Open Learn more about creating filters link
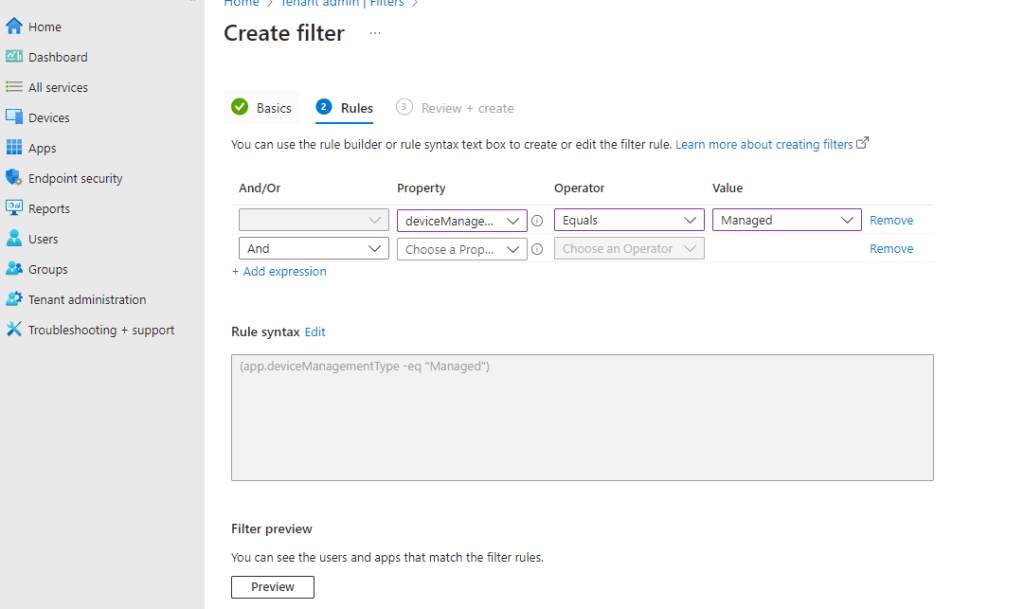Screen dimensions: 1024x609 click(x=764, y=145)
